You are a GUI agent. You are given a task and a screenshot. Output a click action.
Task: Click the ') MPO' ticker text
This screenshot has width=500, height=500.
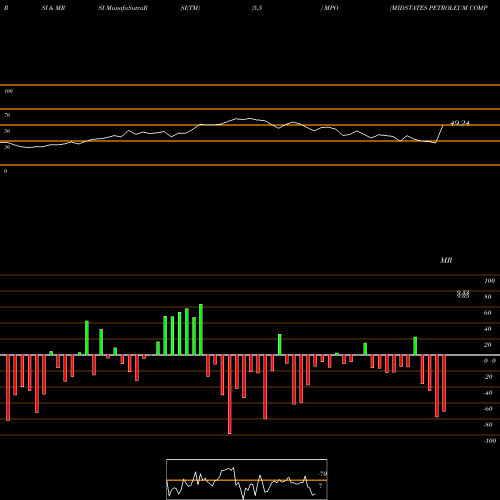click(x=329, y=8)
